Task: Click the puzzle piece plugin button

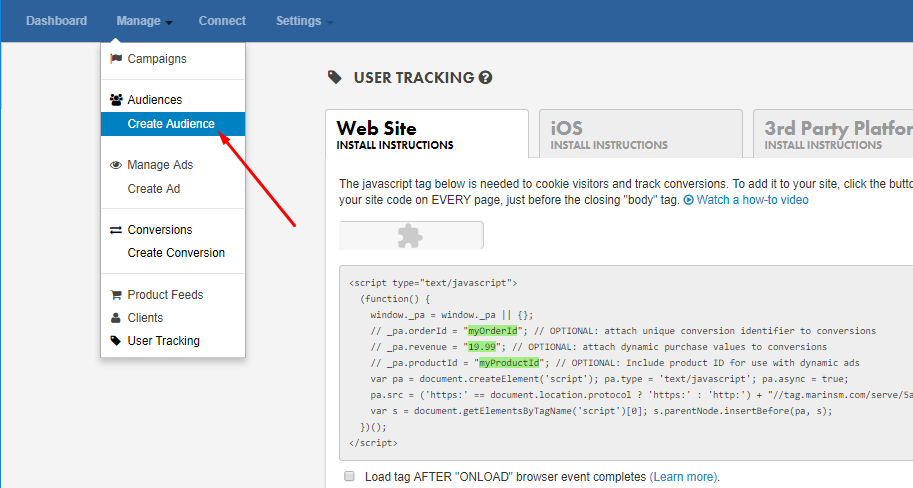Action: [x=411, y=235]
